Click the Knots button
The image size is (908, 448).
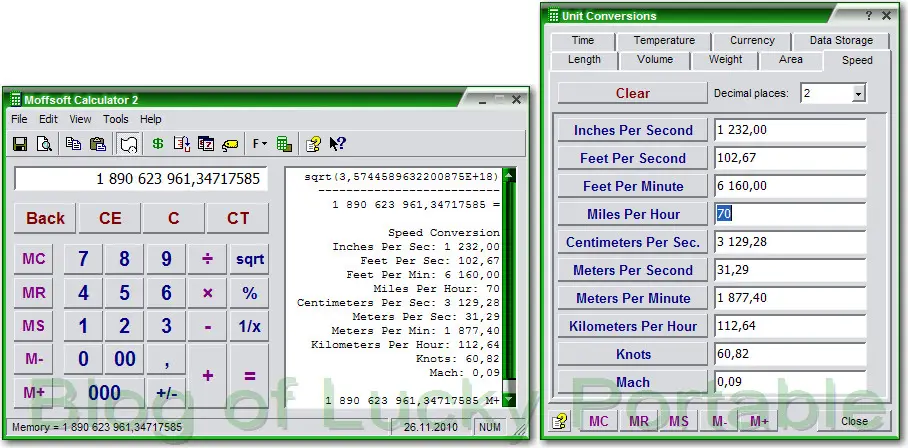pyautogui.click(x=632, y=354)
